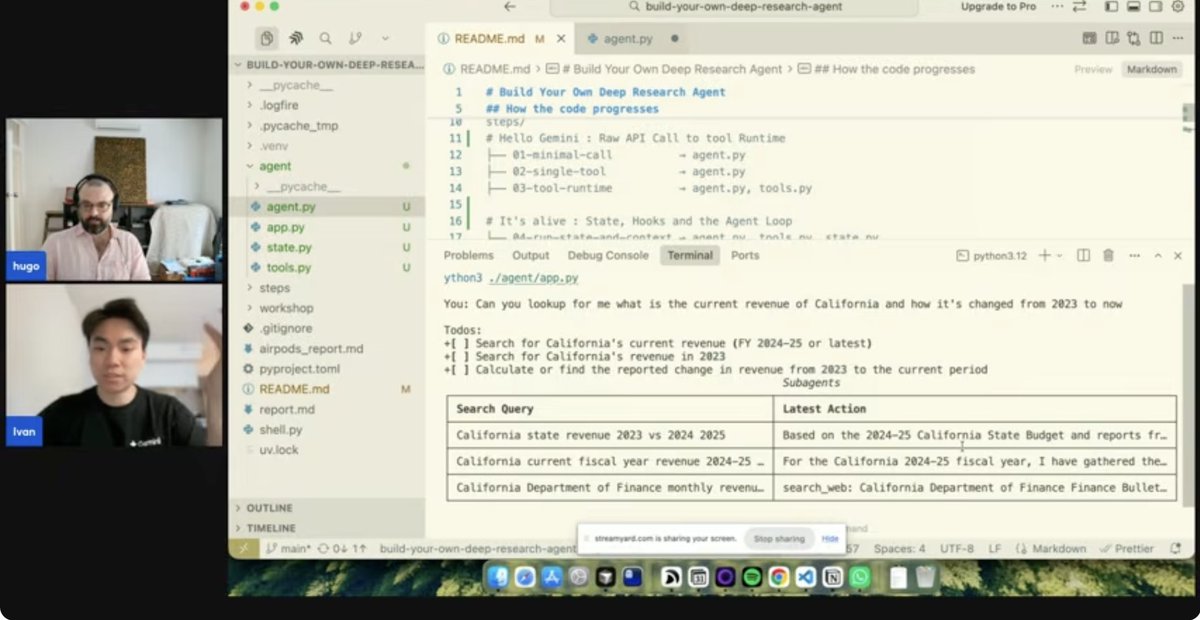Open app.py in the file explorer

(285, 227)
